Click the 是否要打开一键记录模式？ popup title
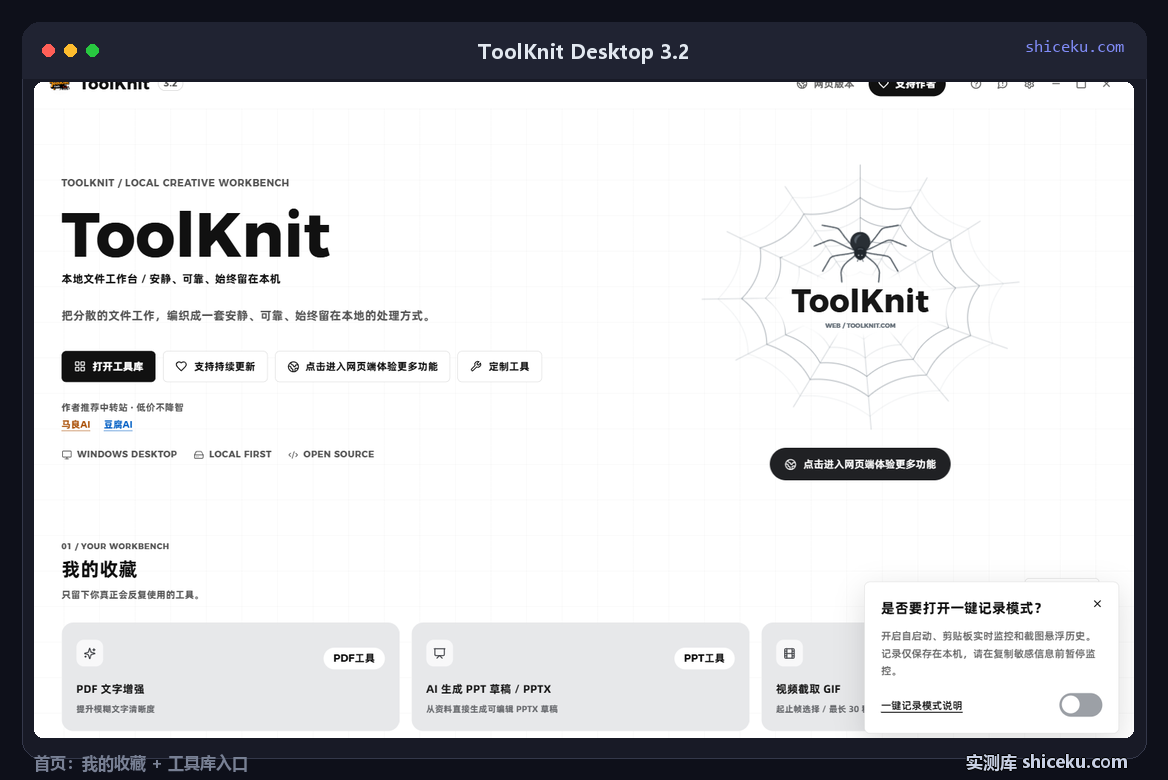This screenshot has height=780, width=1168. pos(961,609)
